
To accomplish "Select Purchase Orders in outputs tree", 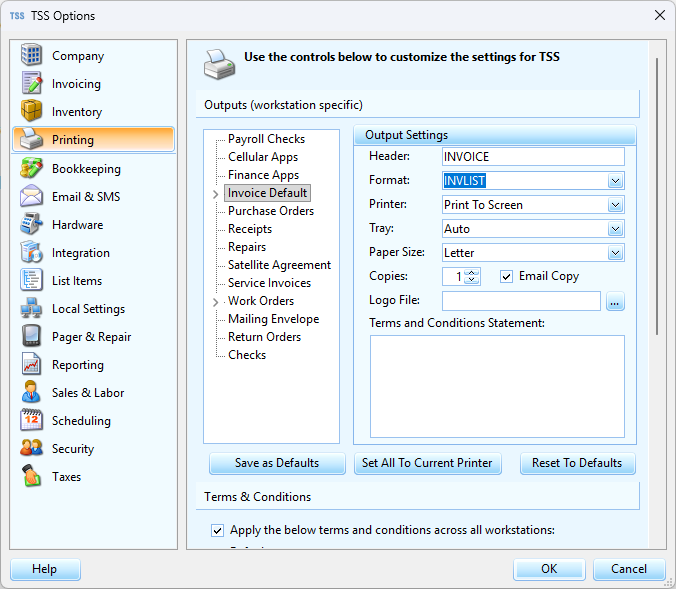I will click(270, 211).
